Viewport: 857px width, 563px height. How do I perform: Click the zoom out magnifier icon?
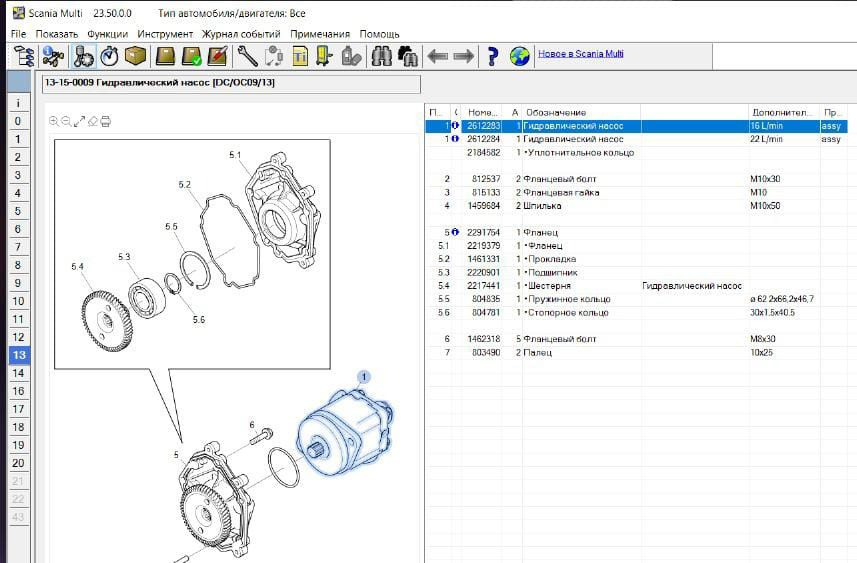pyautogui.click(x=66, y=121)
